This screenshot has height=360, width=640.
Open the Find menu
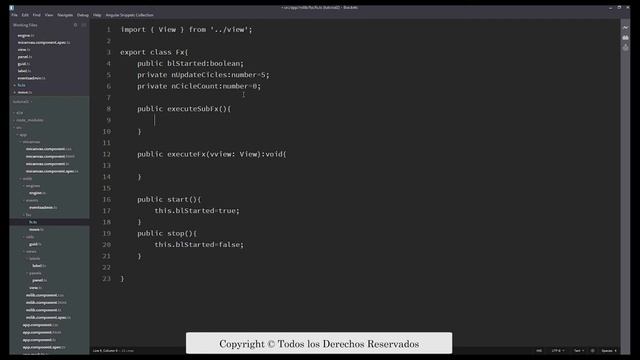pos(37,15)
